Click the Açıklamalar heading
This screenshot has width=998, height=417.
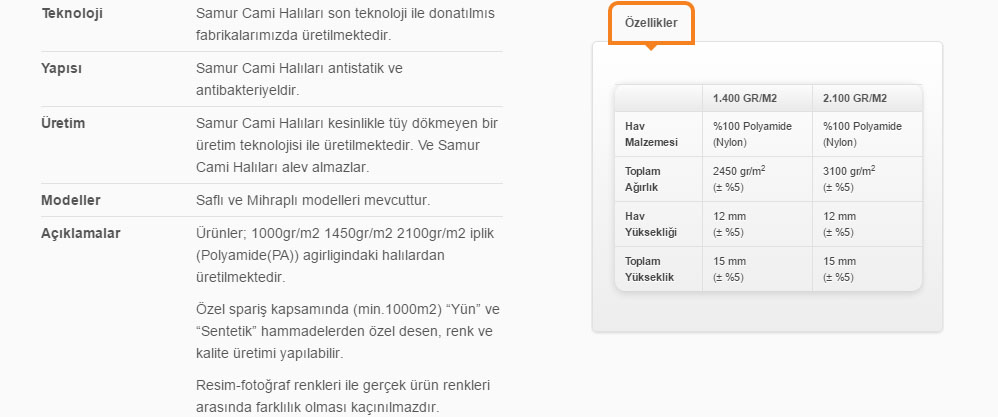[81, 233]
